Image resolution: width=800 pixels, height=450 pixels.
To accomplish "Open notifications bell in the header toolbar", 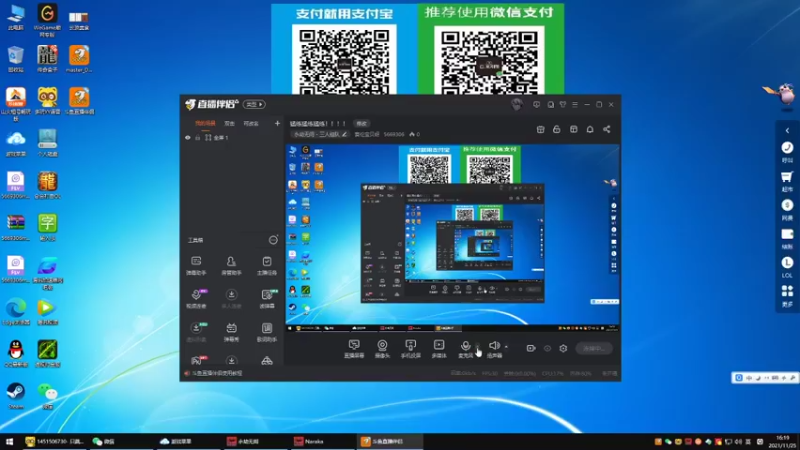I will (590, 130).
